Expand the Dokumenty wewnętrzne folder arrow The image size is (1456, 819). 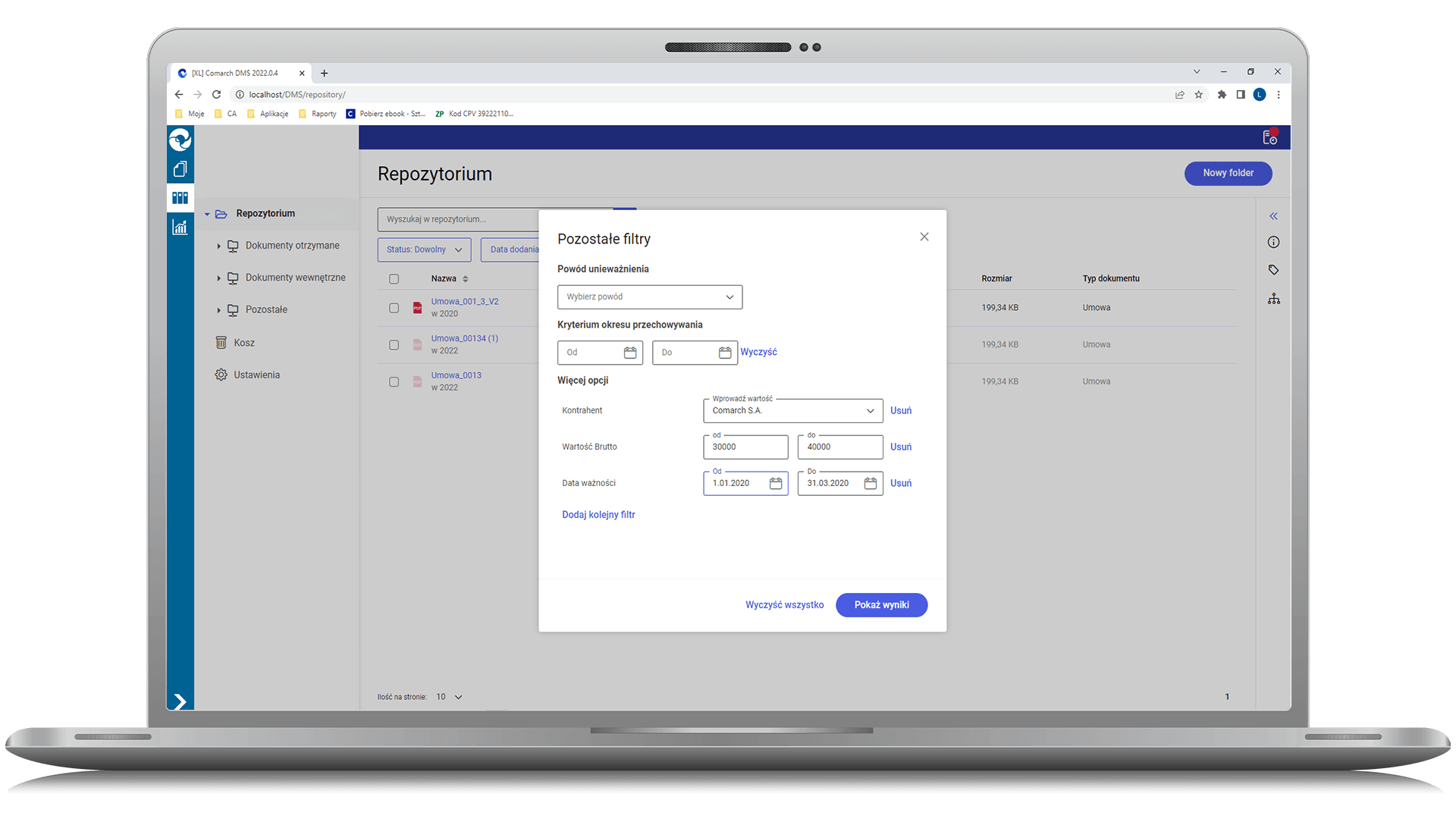click(x=218, y=278)
